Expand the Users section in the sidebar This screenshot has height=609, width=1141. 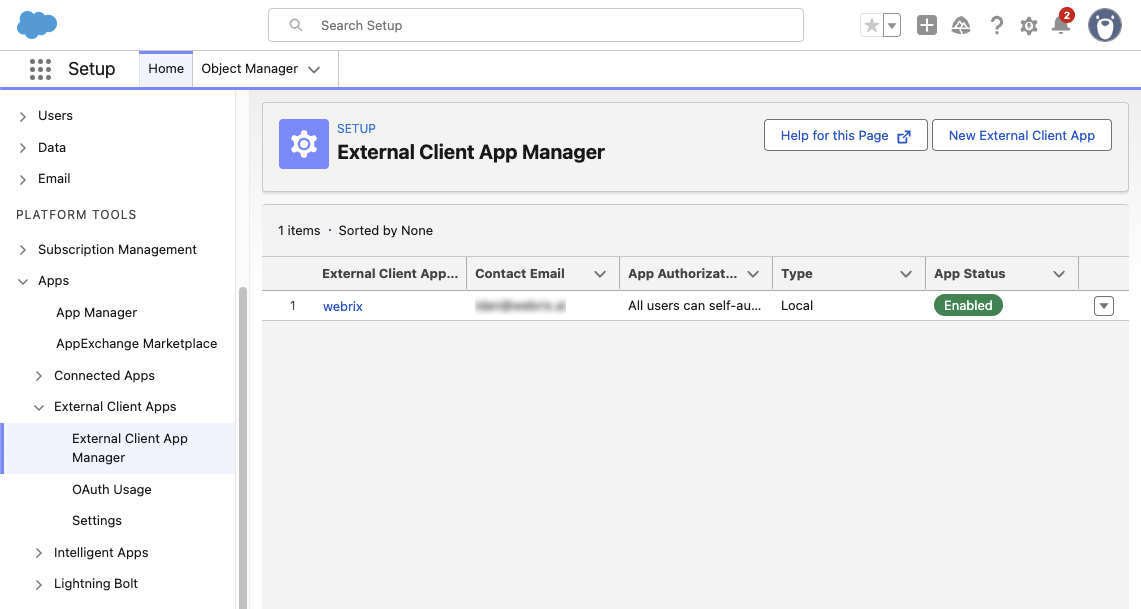click(x=21, y=115)
